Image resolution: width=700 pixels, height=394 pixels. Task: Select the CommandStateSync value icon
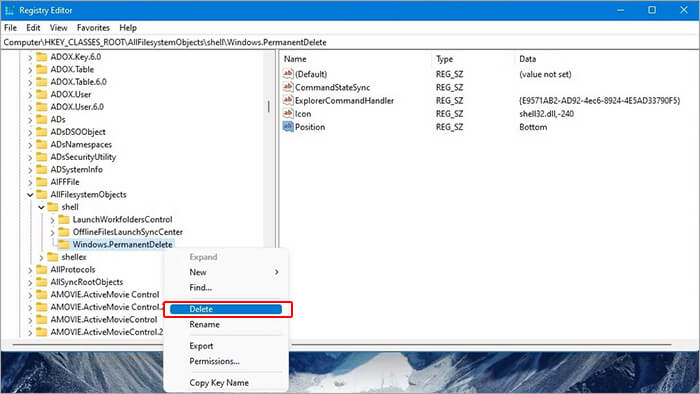[288, 87]
